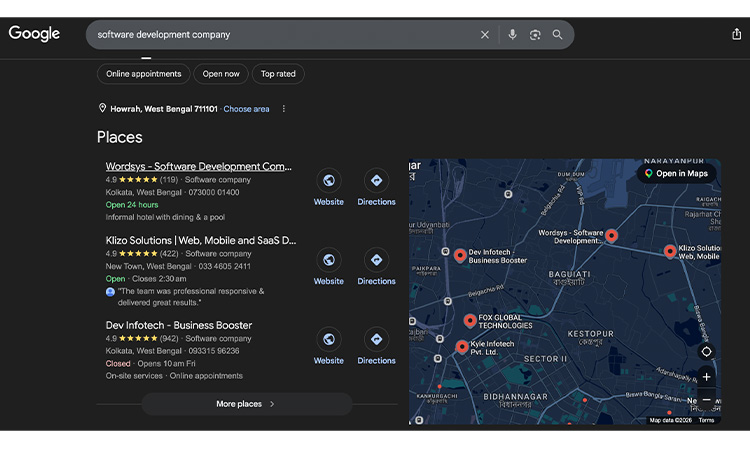750x450 pixels.
Task: Click the Klizo review quote text
Action: [191, 297]
